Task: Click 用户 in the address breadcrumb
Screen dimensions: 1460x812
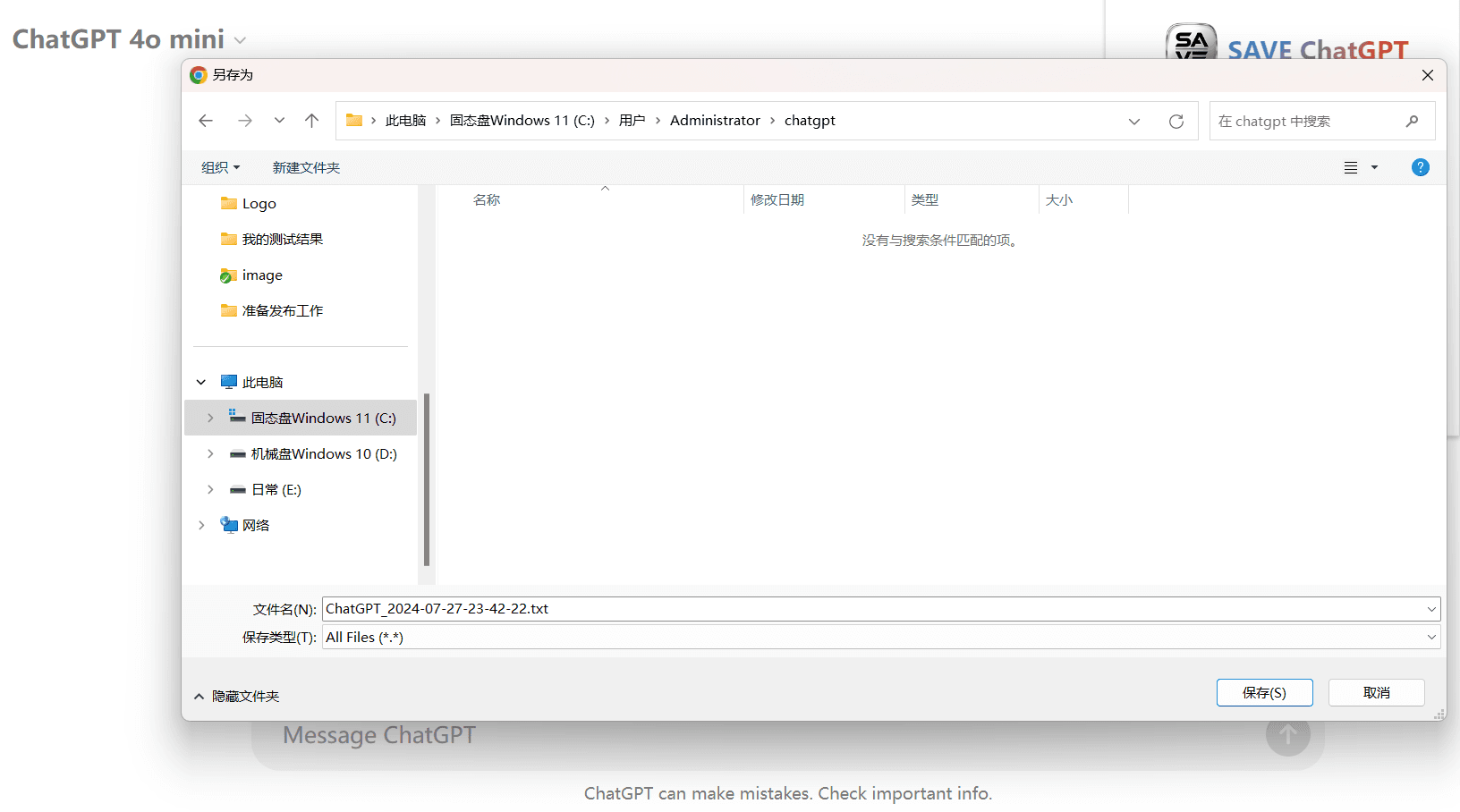Action: click(632, 121)
